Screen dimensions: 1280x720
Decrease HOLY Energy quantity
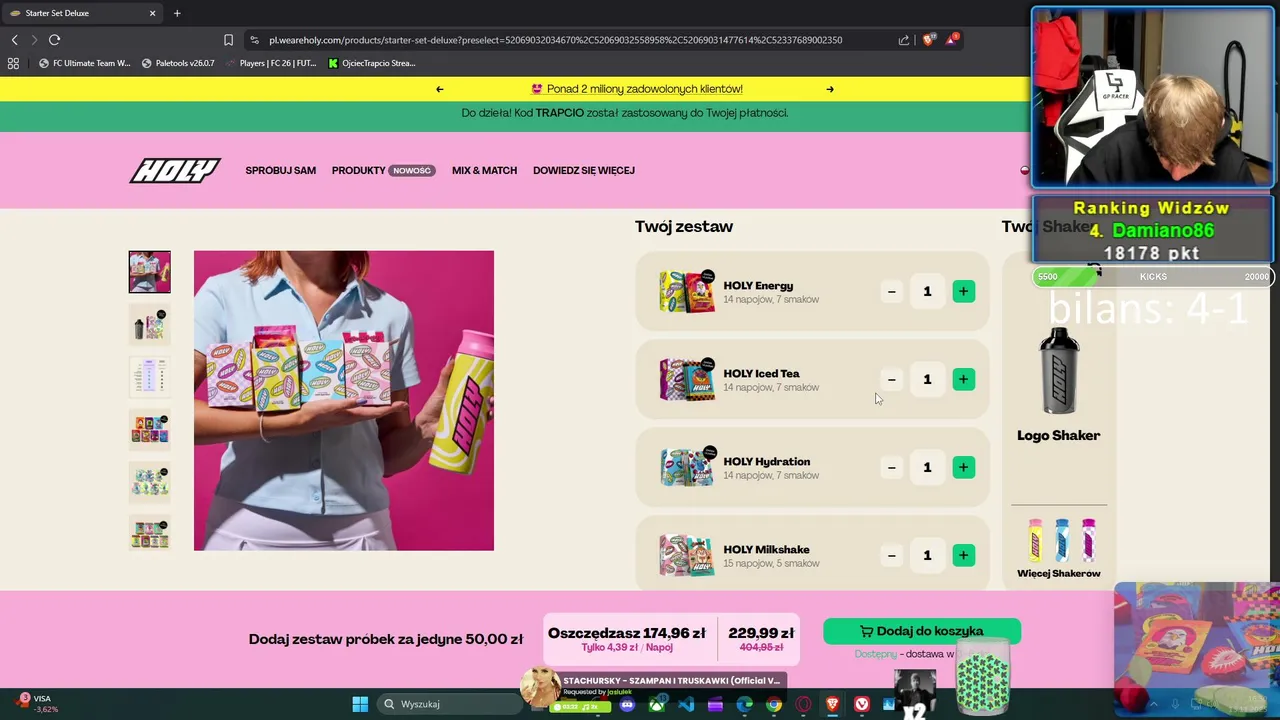891,292
